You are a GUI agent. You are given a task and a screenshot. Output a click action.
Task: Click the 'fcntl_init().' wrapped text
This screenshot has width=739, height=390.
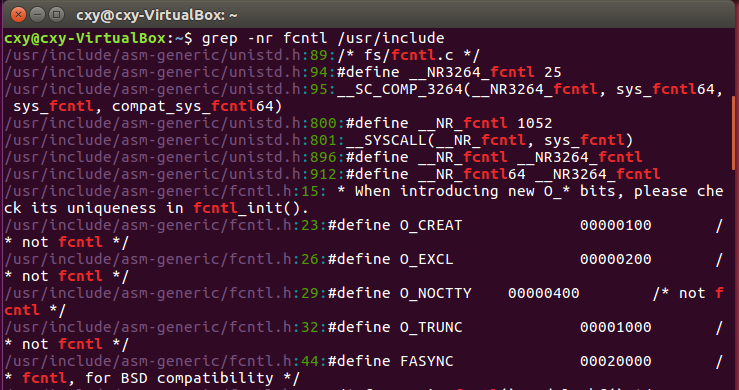pyautogui.click(x=251, y=208)
